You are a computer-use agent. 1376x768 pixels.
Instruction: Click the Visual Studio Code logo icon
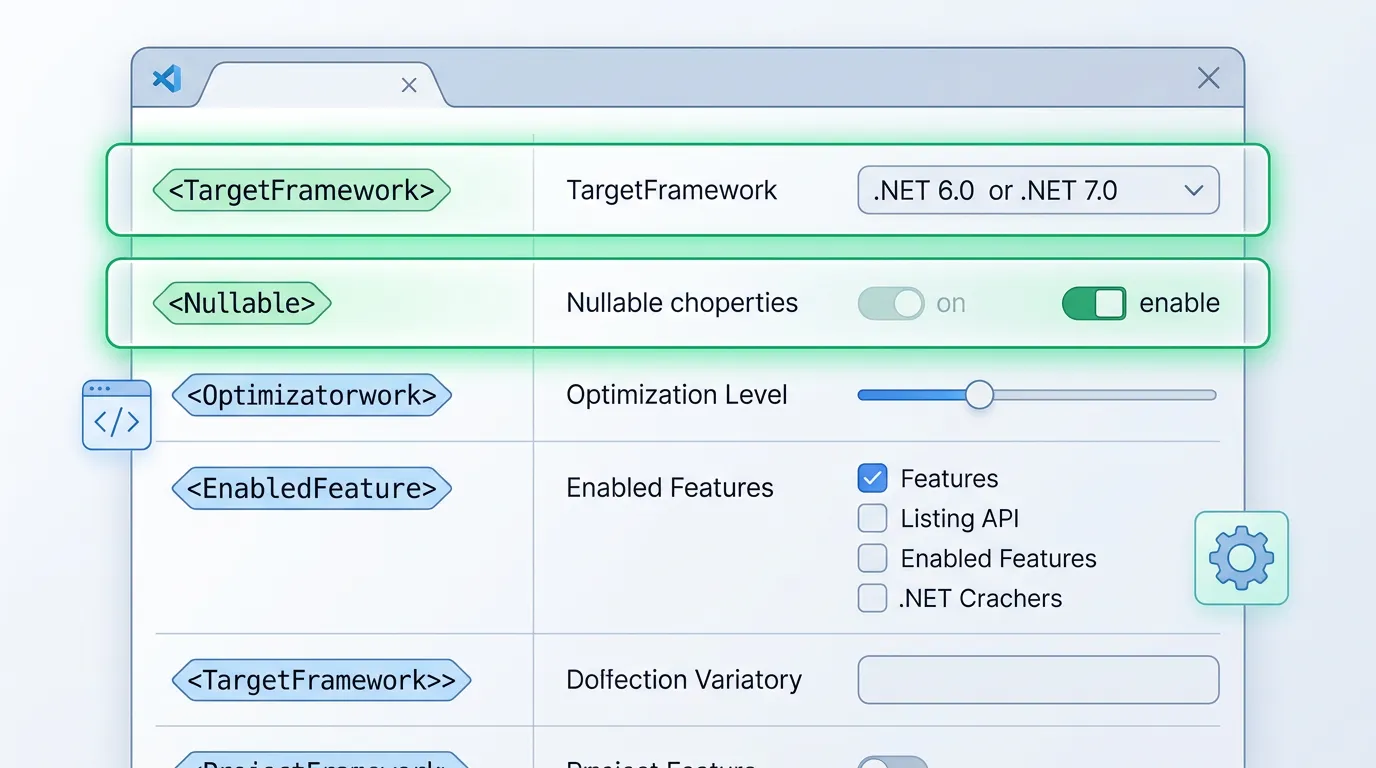click(166, 79)
